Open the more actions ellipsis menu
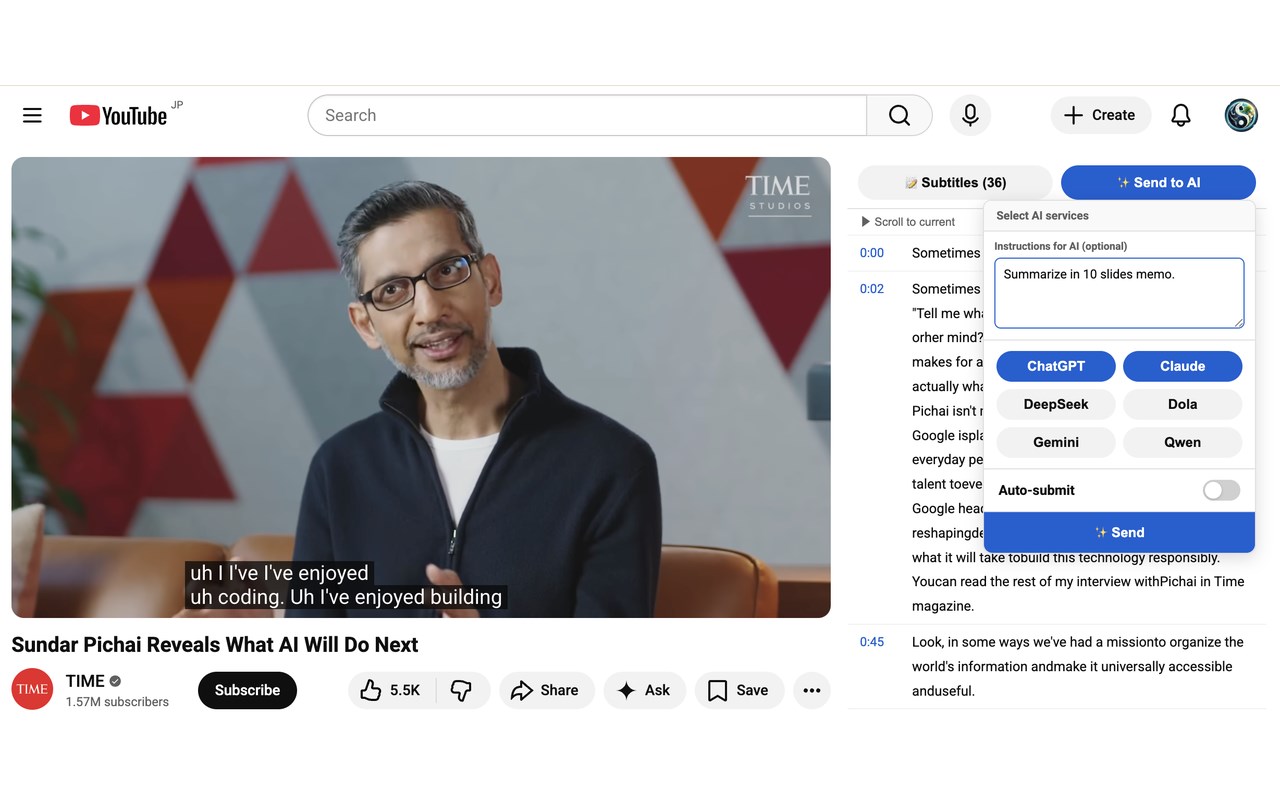This screenshot has width=1280, height=800. click(812, 690)
